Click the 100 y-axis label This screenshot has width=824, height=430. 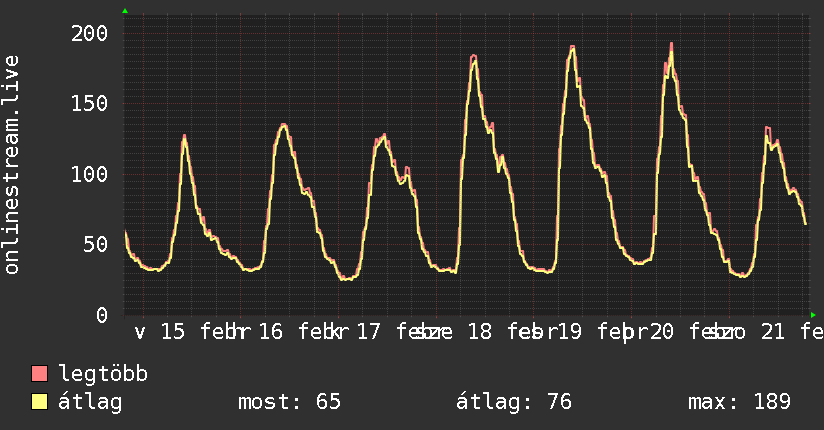89,174
